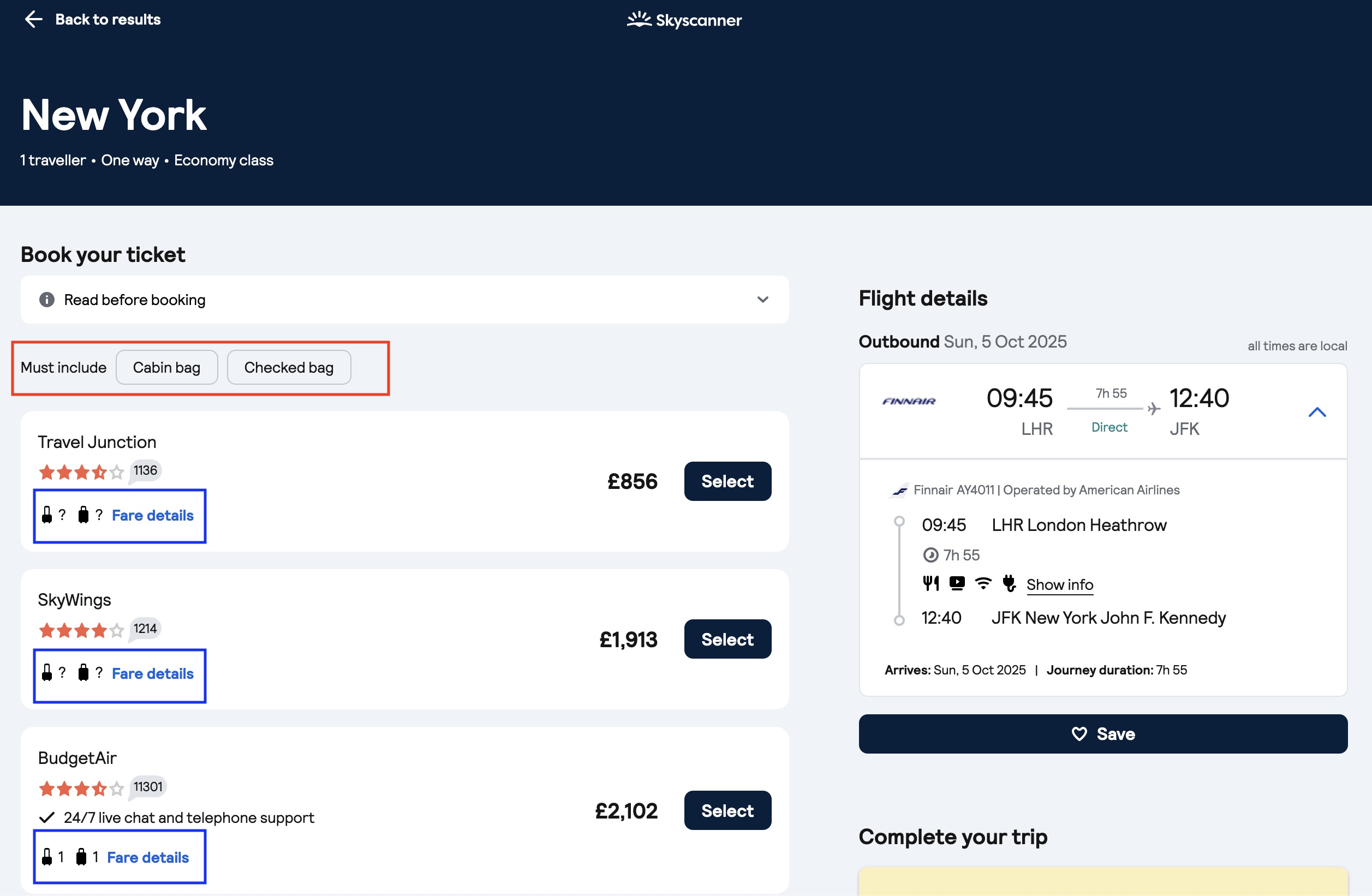The height and width of the screenshot is (896, 1372).
Task: Click 'Finnair AY4011 | Operated by American Airlines'
Action: [1046, 490]
